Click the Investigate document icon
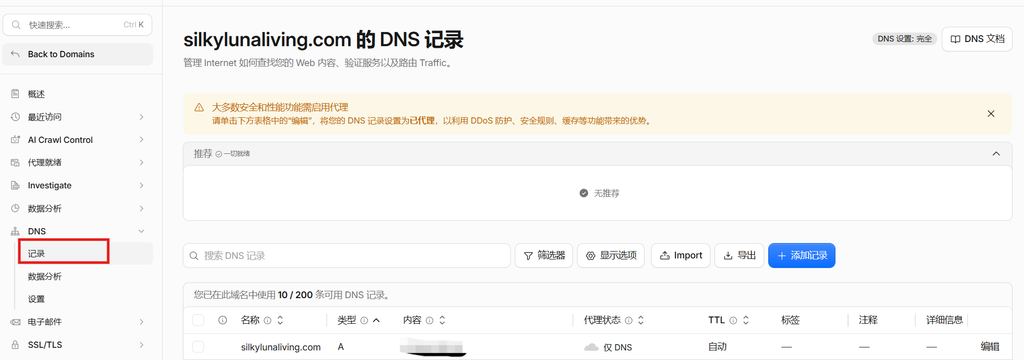The height and width of the screenshot is (360, 1024). pyautogui.click(x=15, y=186)
